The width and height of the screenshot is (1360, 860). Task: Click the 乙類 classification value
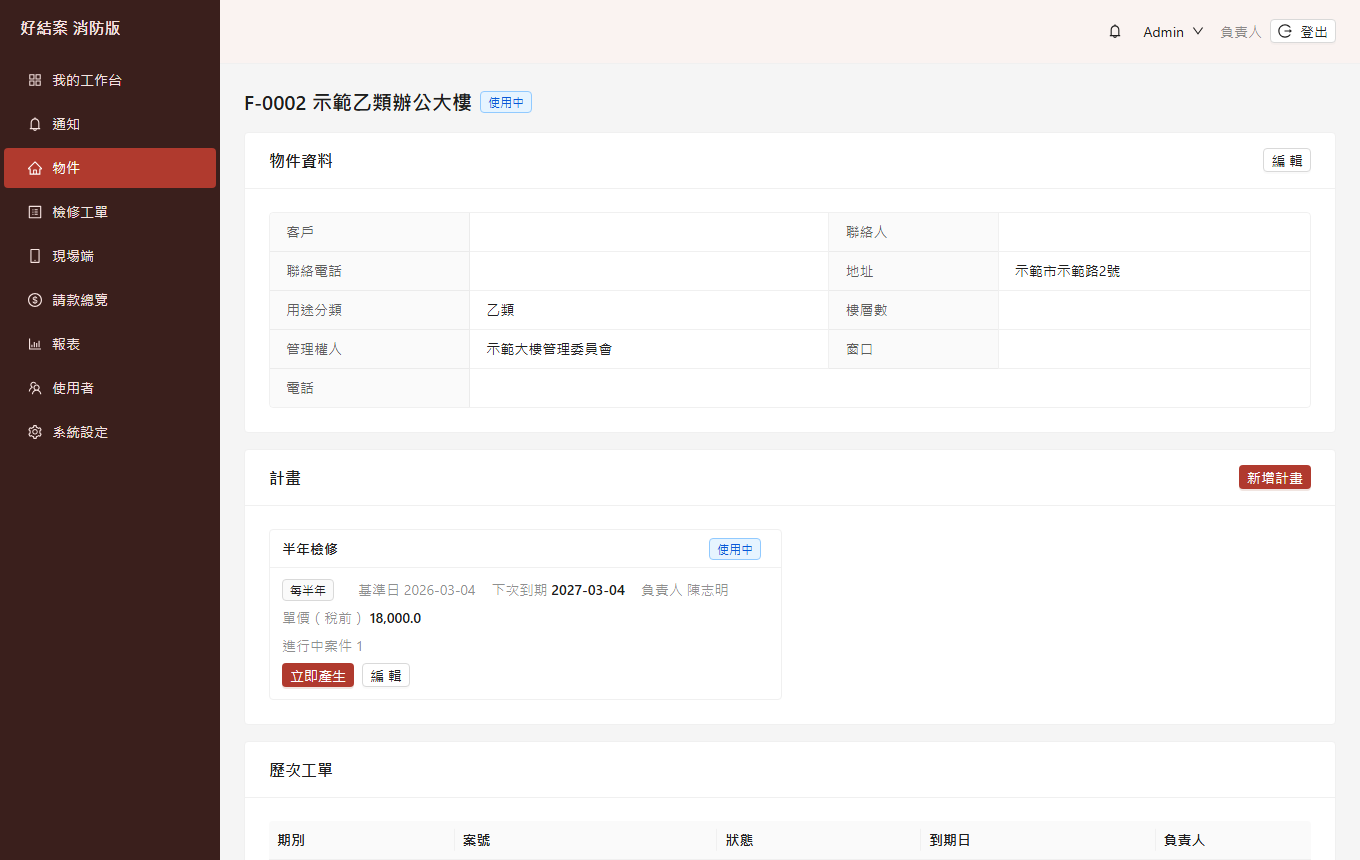tap(500, 310)
